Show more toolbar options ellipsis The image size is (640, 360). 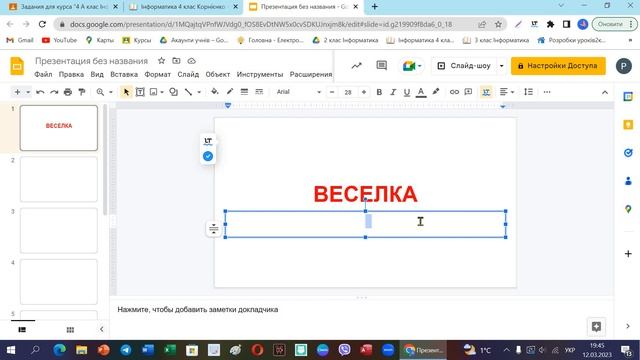tap(547, 92)
